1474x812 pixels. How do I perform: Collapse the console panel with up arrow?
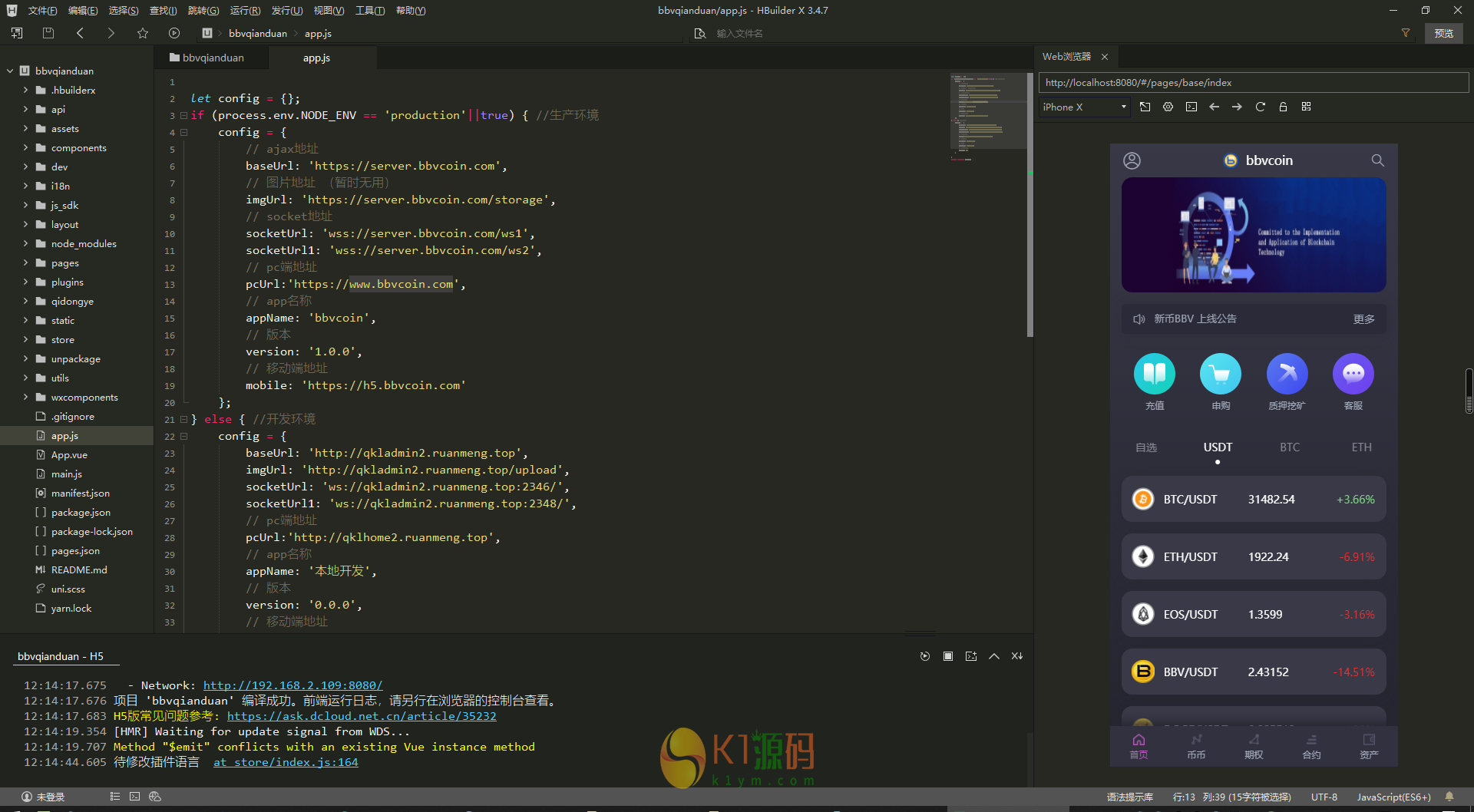click(x=994, y=656)
